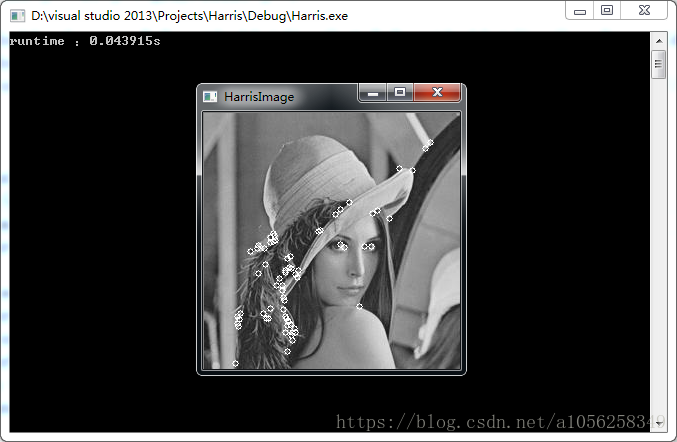Click the console scrollbar down arrow
Image resolution: width=677 pixels, height=442 pixels.
click(659, 423)
